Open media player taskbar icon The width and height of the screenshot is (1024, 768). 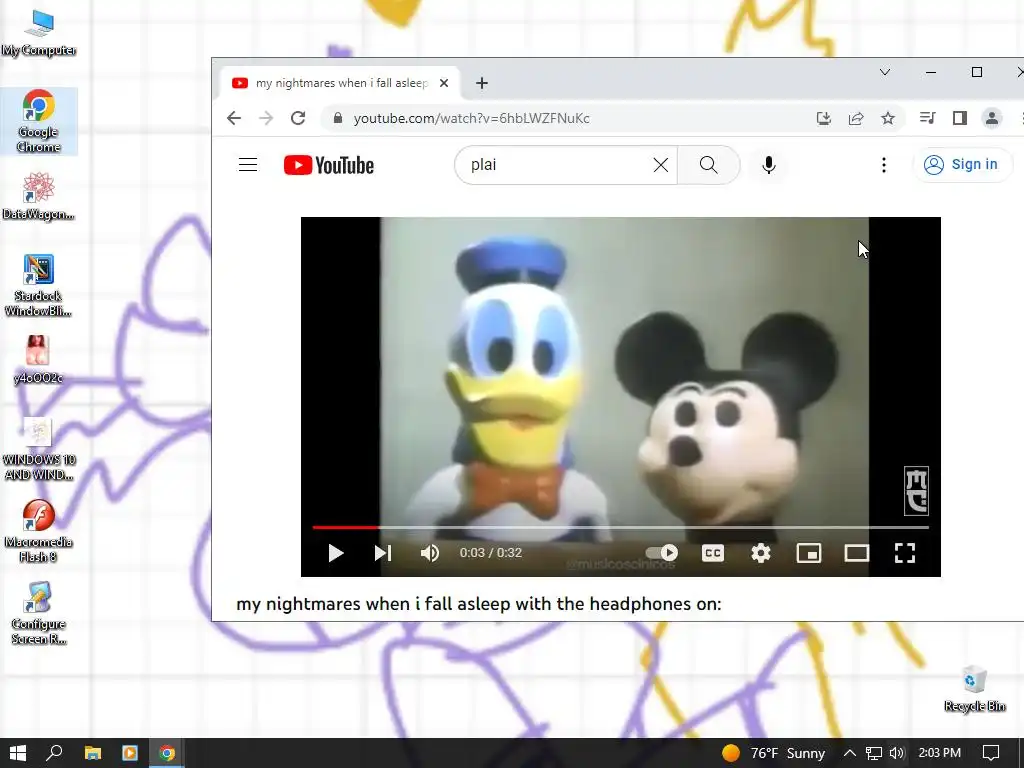point(129,753)
